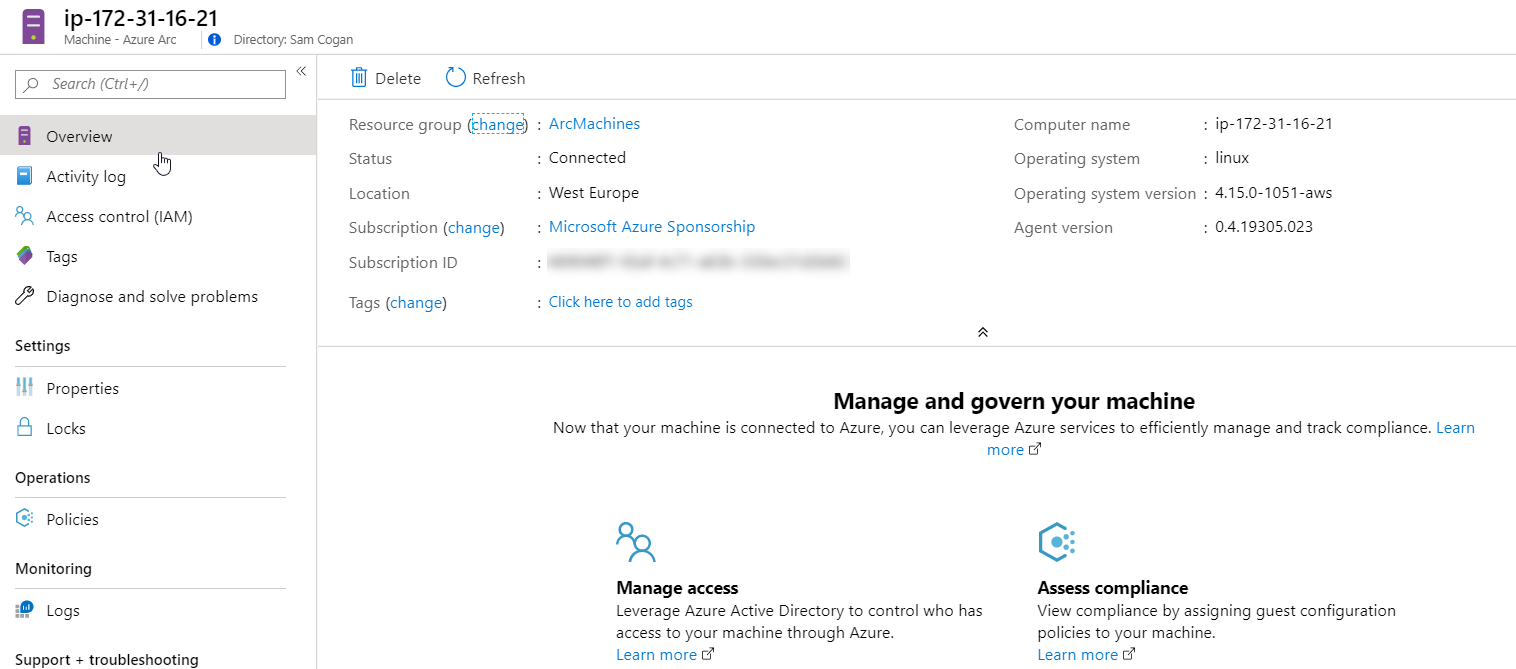Open the ArcMachines resource group link
Image resolution: width=1516 pixels, height=669 pixels.
pyautogui.click(x=594, y=124)
